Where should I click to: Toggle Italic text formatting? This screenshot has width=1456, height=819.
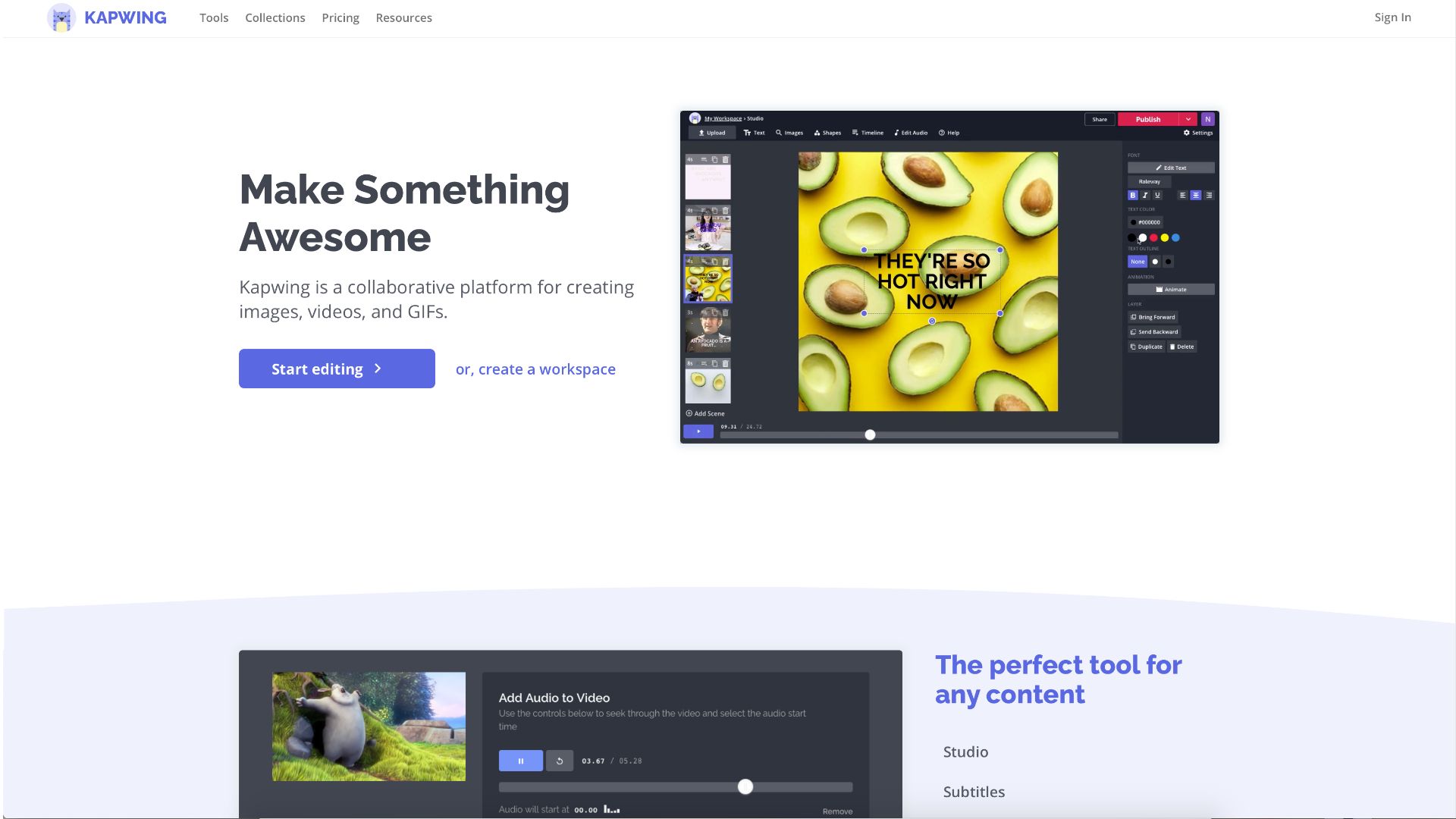point(1145,196)
